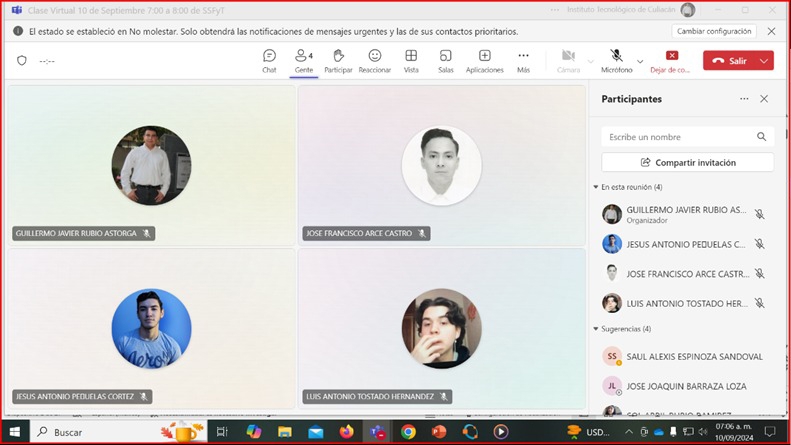This screenshot has width=791, height=445.
Task: Collapse the En esta reunión section
Action: (x=596, y=187)
